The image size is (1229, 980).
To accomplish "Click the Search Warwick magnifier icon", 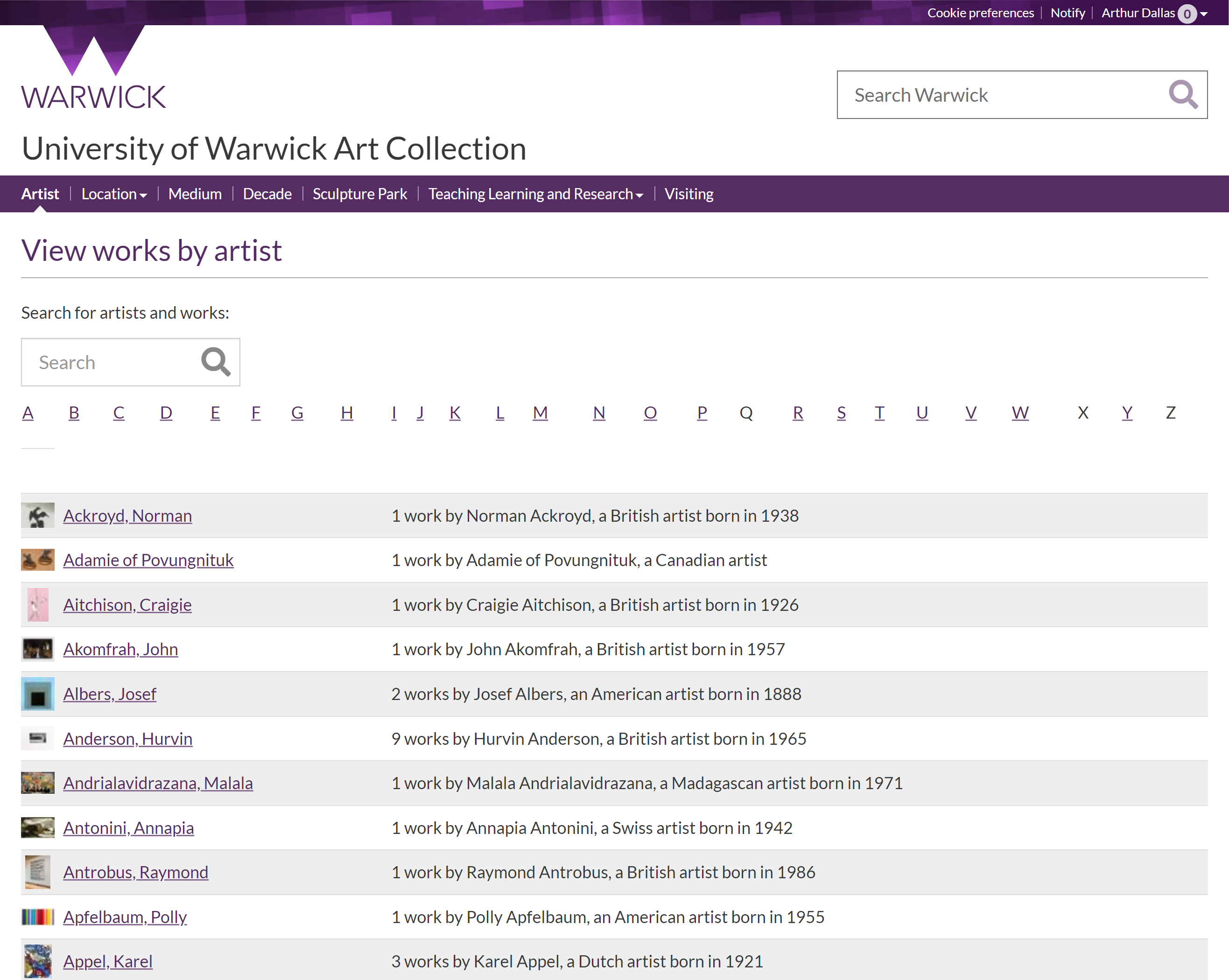I will (x=1183, y=95).
